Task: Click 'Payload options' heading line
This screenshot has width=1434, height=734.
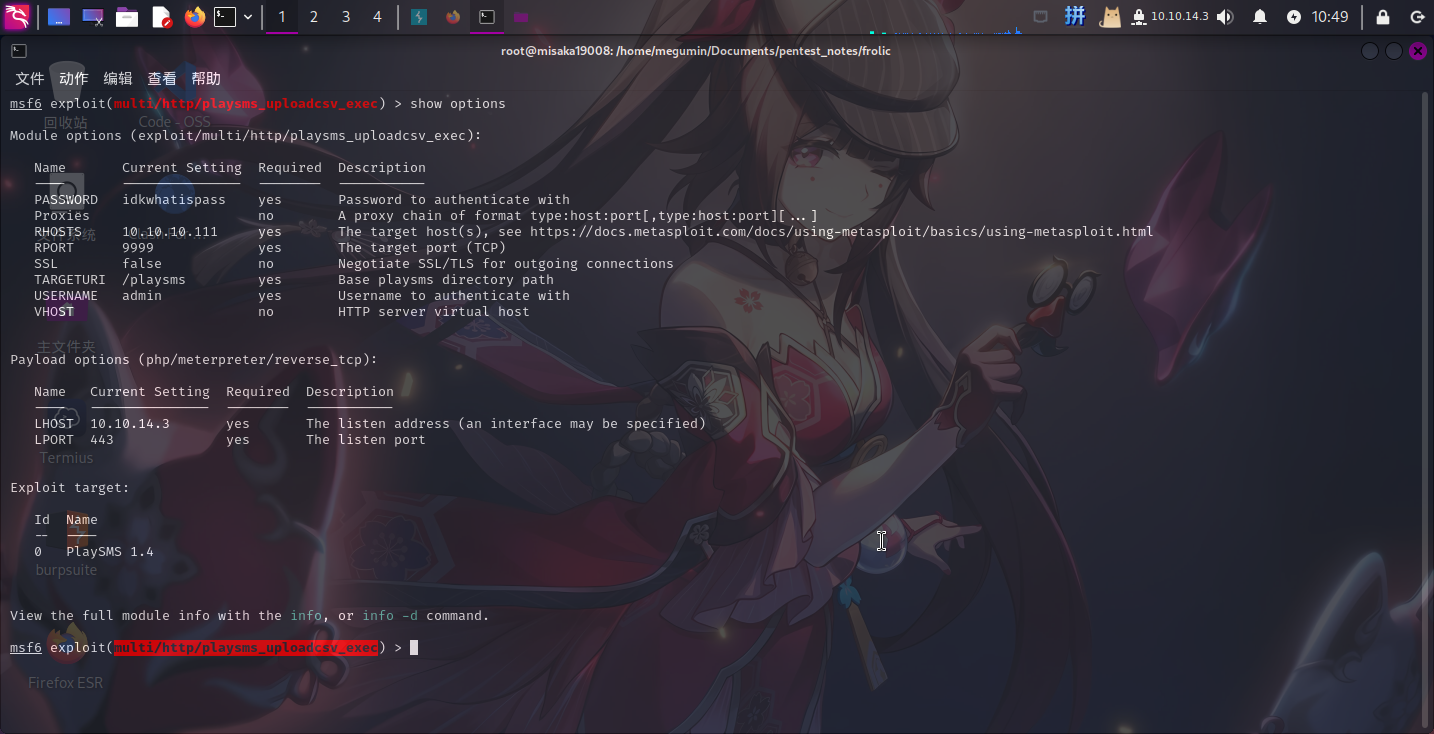Action: [194, 360]
